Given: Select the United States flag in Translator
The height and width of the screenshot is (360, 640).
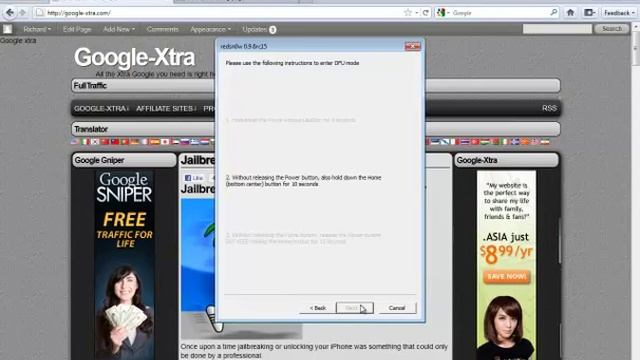Looking at the screenshot, I should click(75, 142).
